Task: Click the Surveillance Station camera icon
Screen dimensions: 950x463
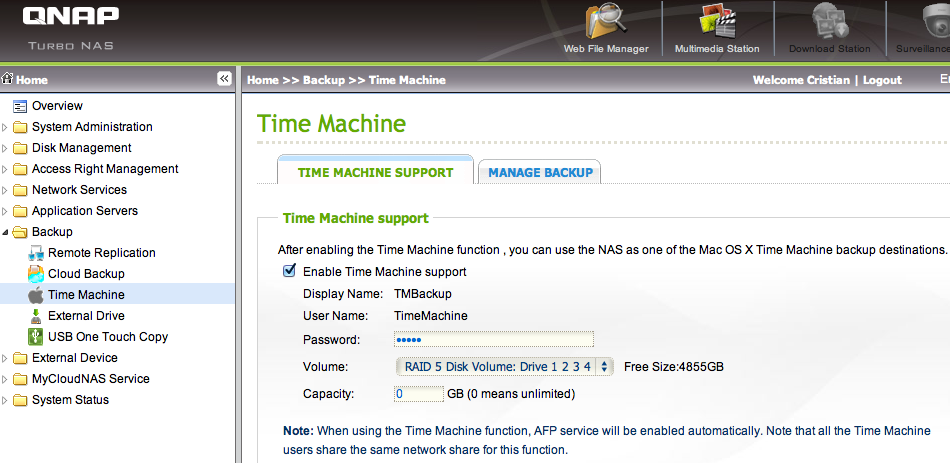Action: [932, 22]
